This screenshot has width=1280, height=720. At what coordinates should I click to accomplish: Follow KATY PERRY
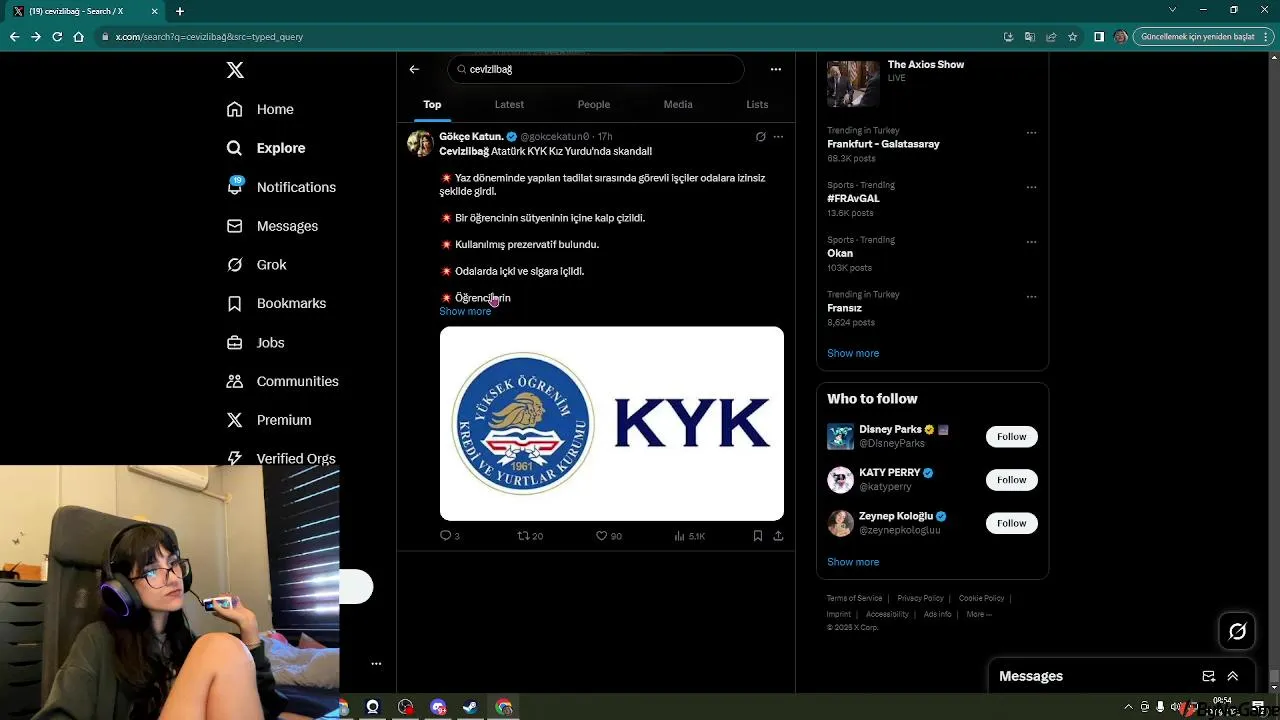pos(1011,480)
